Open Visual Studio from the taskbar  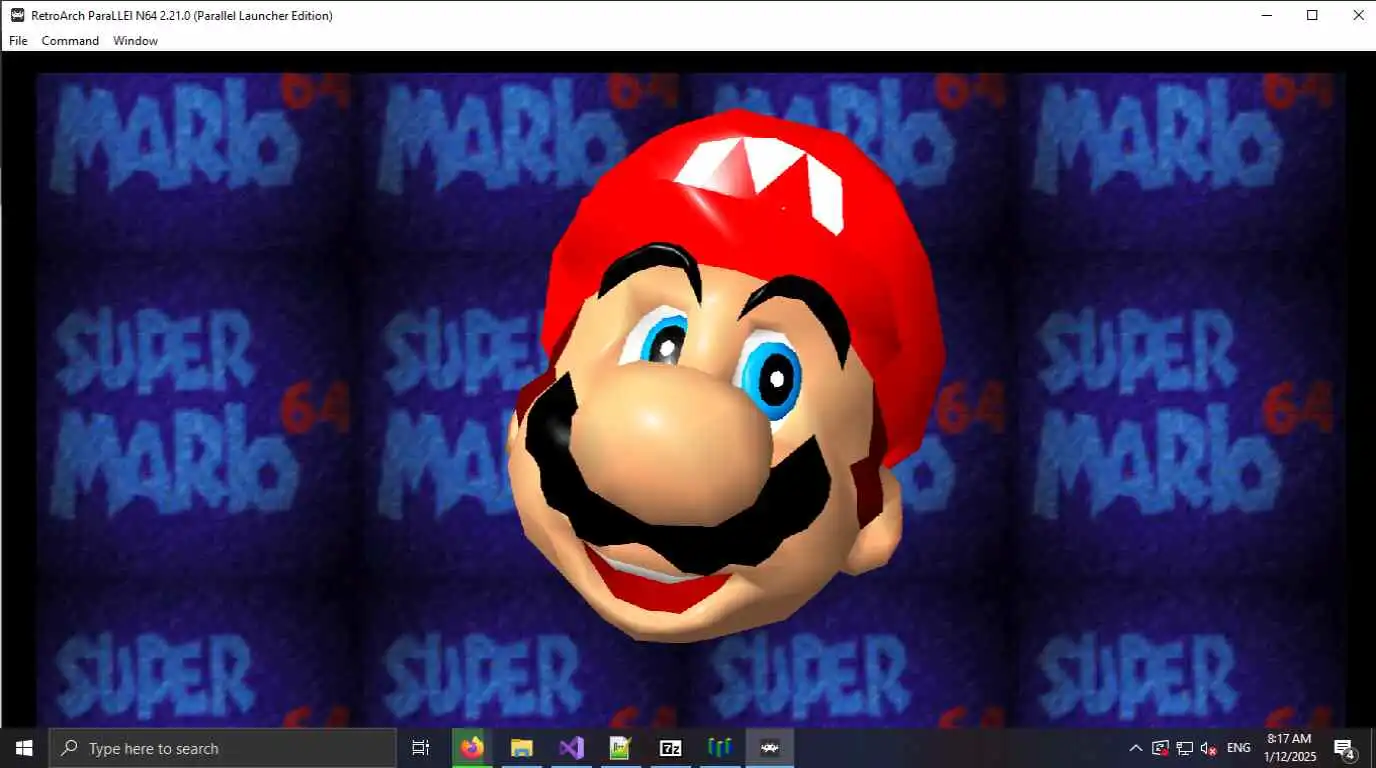tap(571, 748)
